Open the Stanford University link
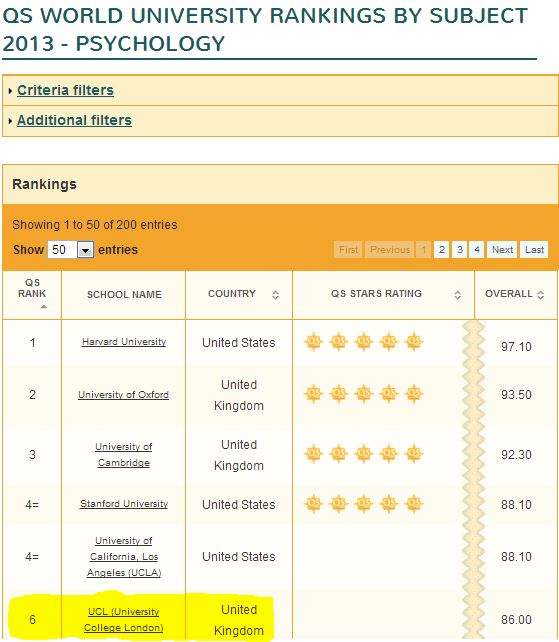 124,504
